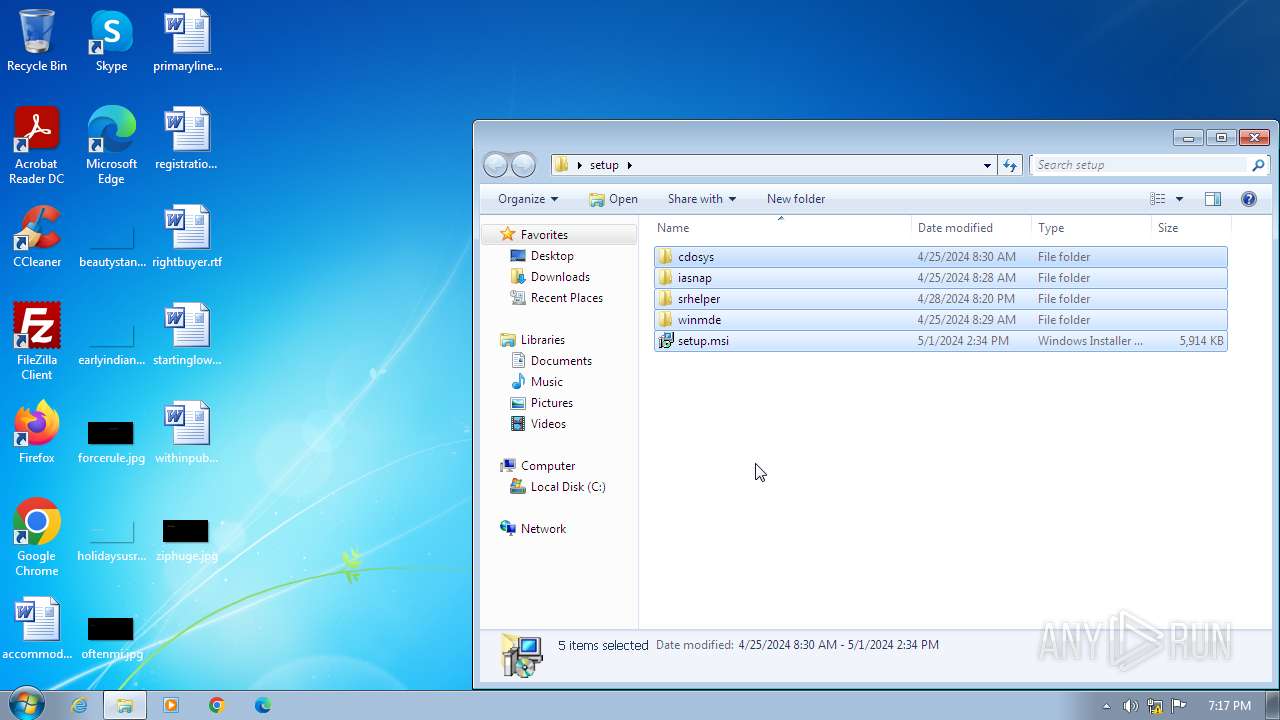Go to Desktop in Favorites
Viewport: 1280px width, 720px height.
[x=552, y=256]
